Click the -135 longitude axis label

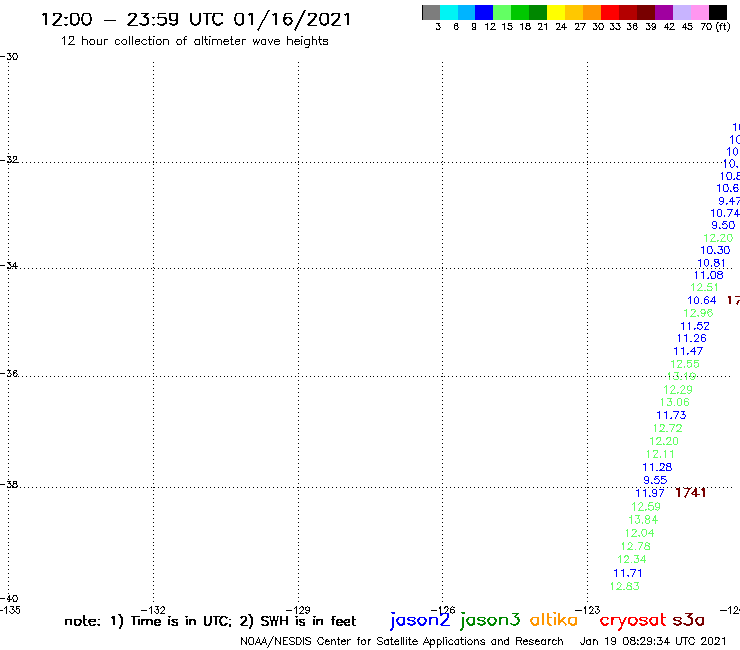pos(9,610)
